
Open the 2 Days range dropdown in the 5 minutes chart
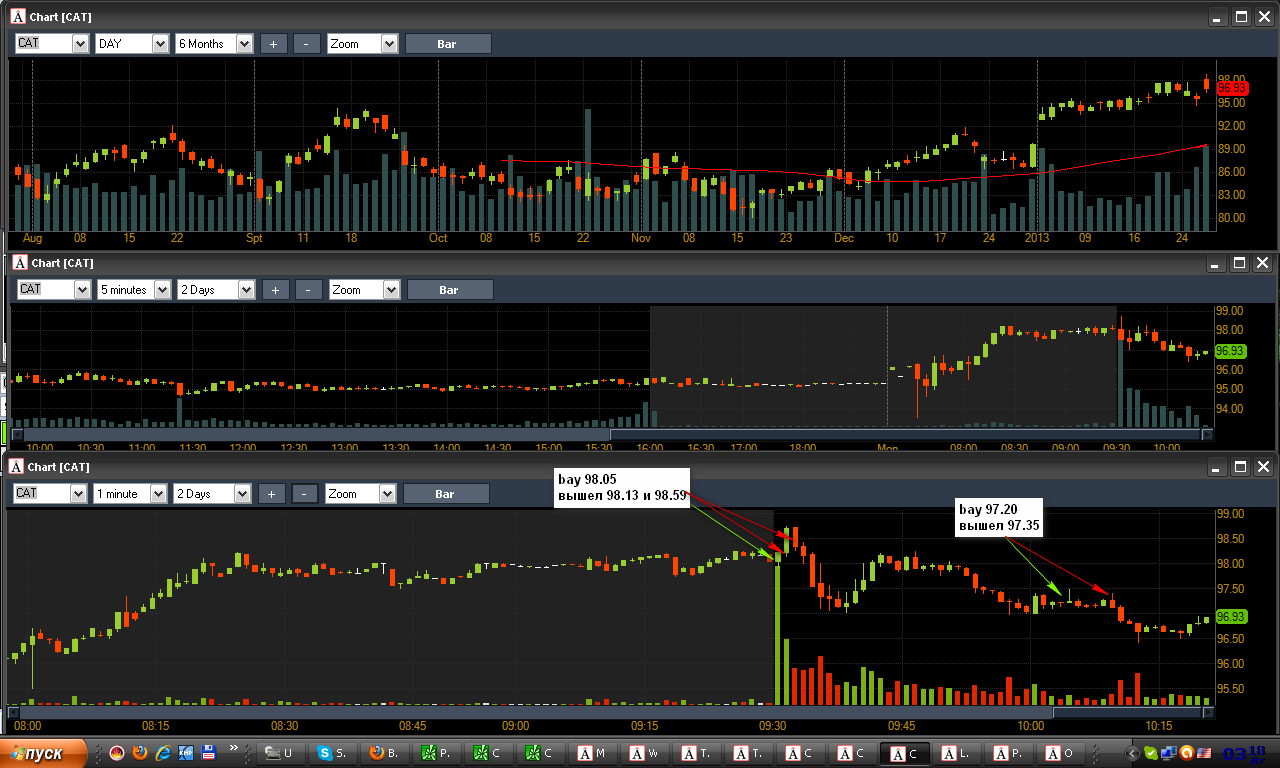(216, 289)
